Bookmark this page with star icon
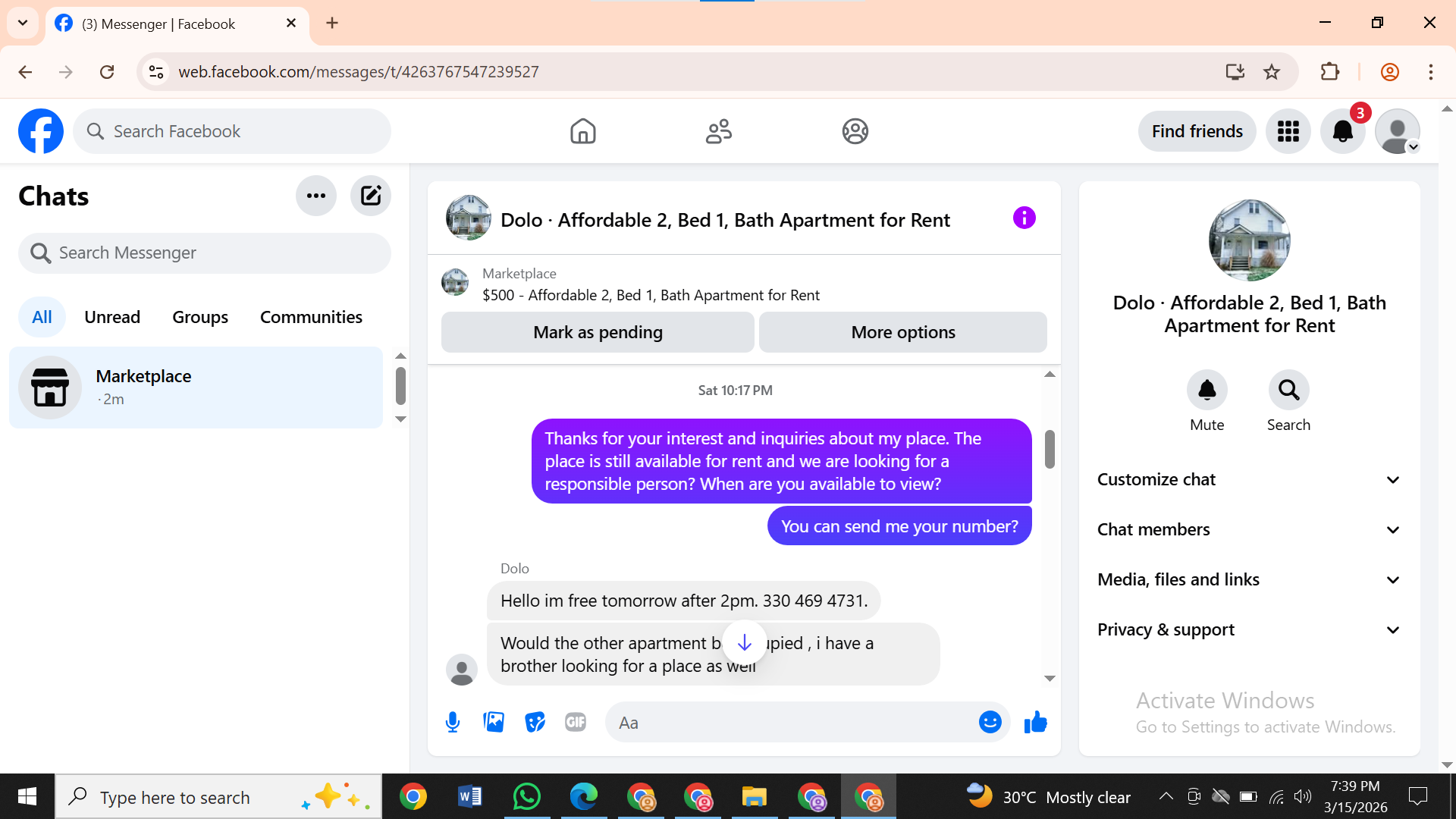This screenshot has height=819, width=1456. coord(1272,72)
